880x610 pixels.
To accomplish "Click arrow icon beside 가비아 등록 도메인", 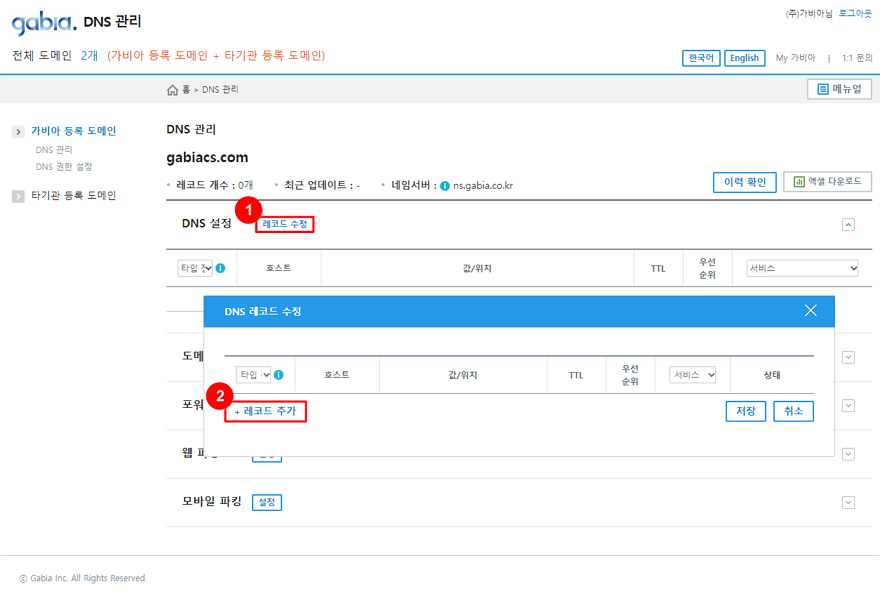I will point(18,132).
